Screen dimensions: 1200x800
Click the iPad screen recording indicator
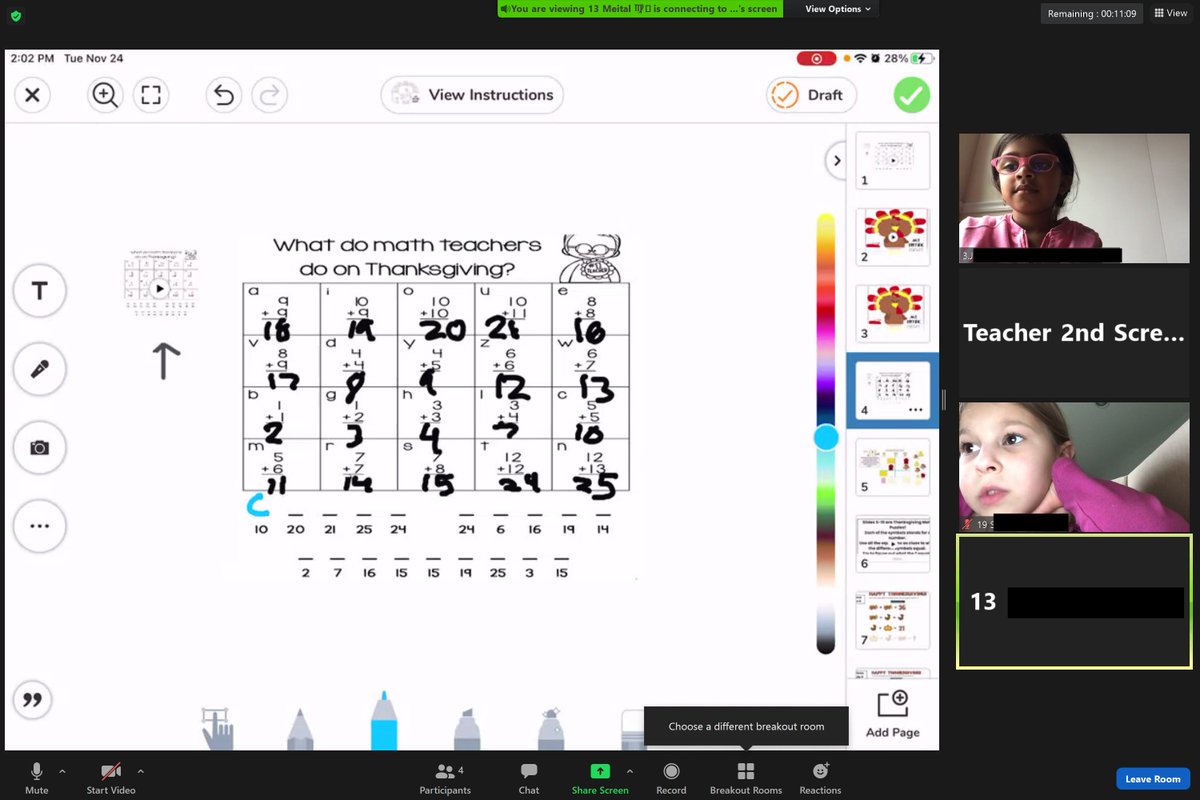click(817, 58)
